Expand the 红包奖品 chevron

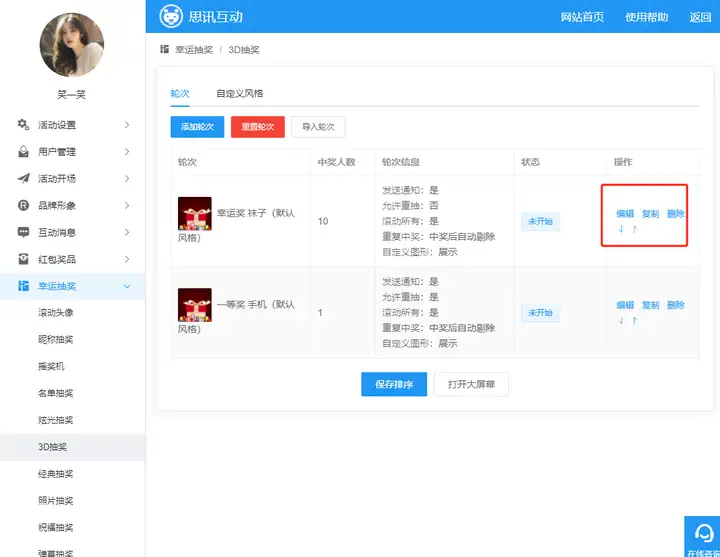point(127,259)
